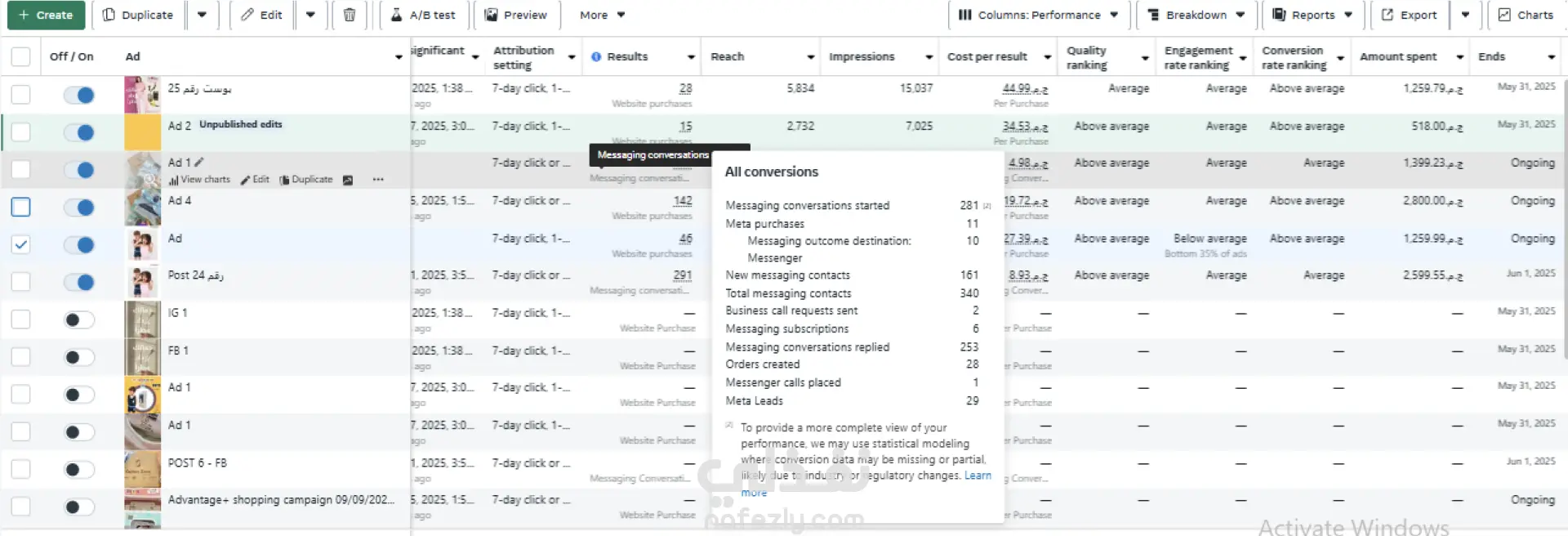Expand the Columns: Performance dropdown
Image resolution: width=1568 pixels, height=536 pixels.
(x=1038, y=15)
